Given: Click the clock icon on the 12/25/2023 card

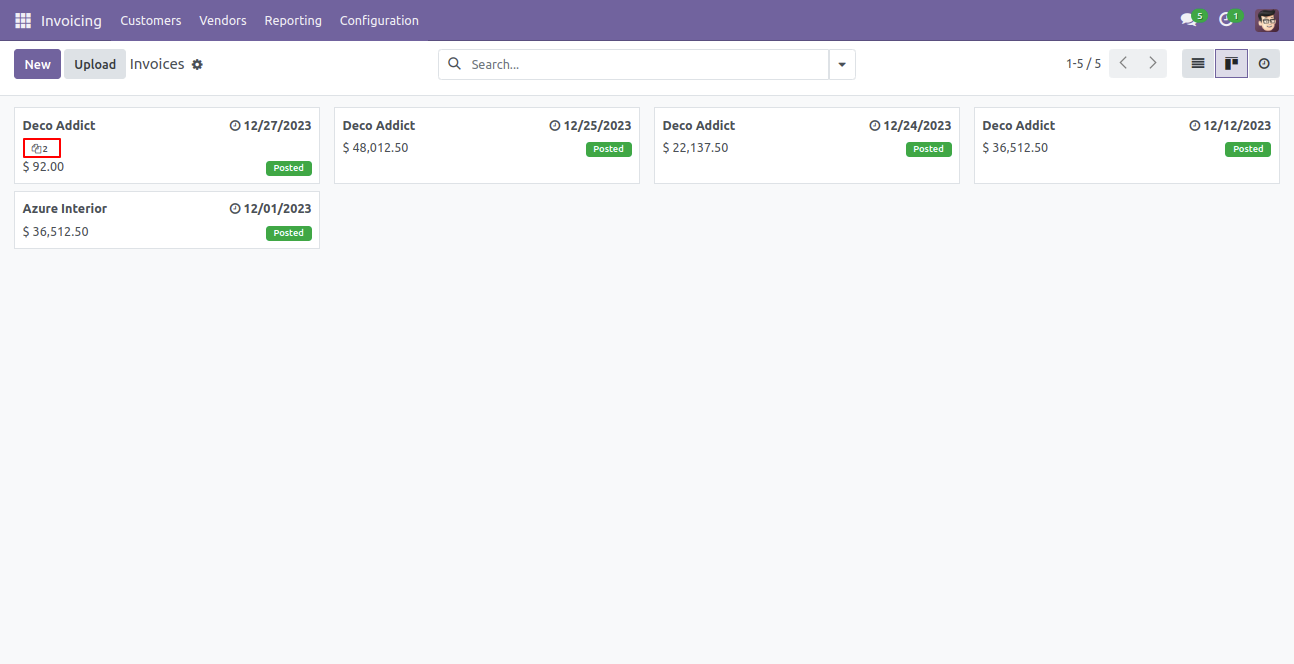Looking at the screenshot, I should coord(555,126).
